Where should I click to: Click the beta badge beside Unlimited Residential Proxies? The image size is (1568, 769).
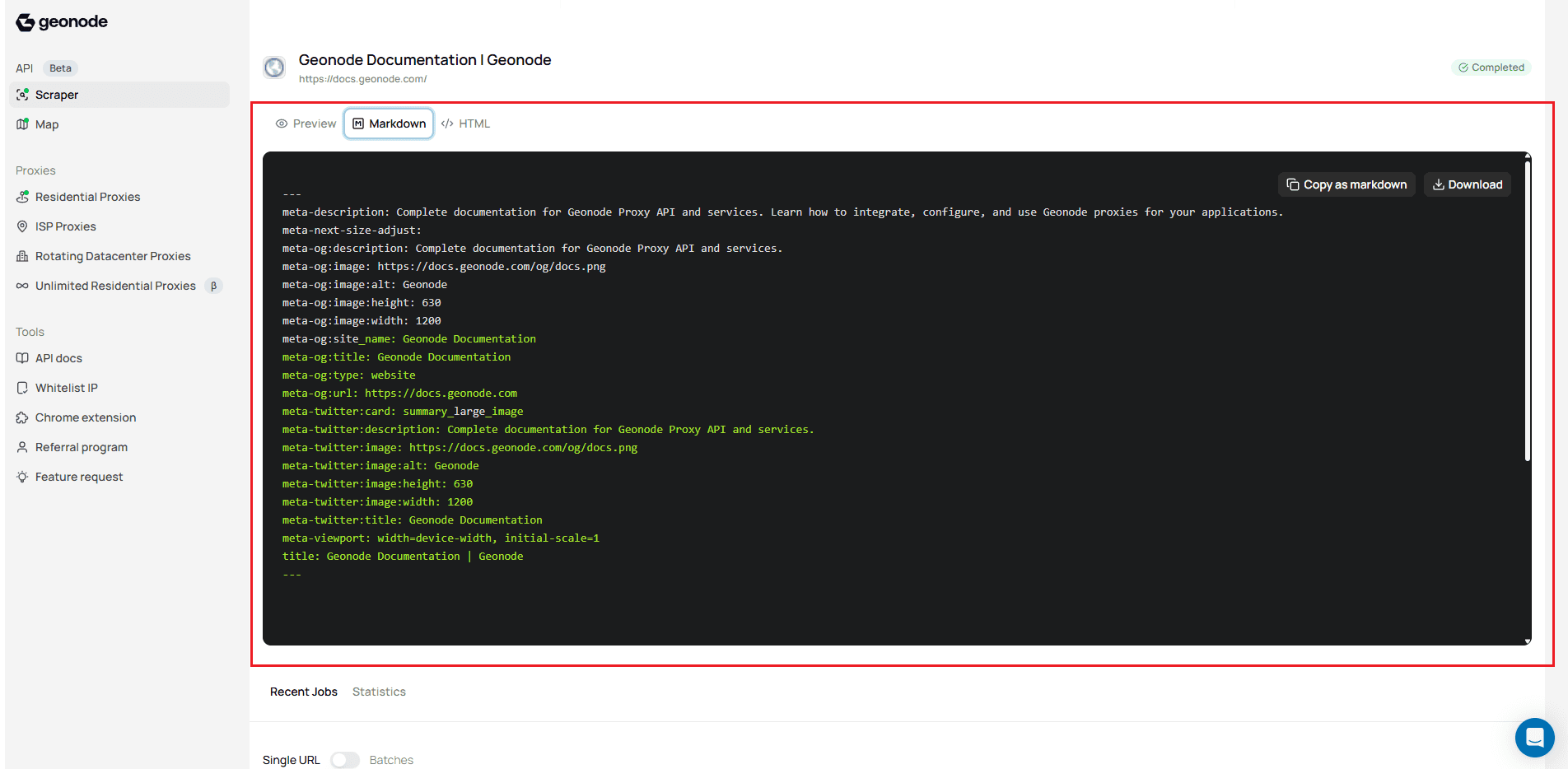pyautogui.click(x=213, y=286)
